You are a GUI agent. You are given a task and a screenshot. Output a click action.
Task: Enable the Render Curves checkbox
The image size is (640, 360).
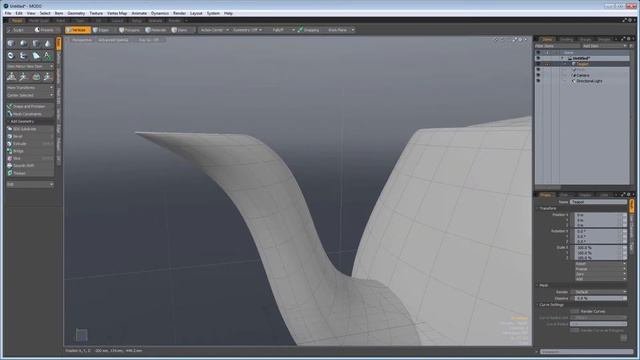575,311
